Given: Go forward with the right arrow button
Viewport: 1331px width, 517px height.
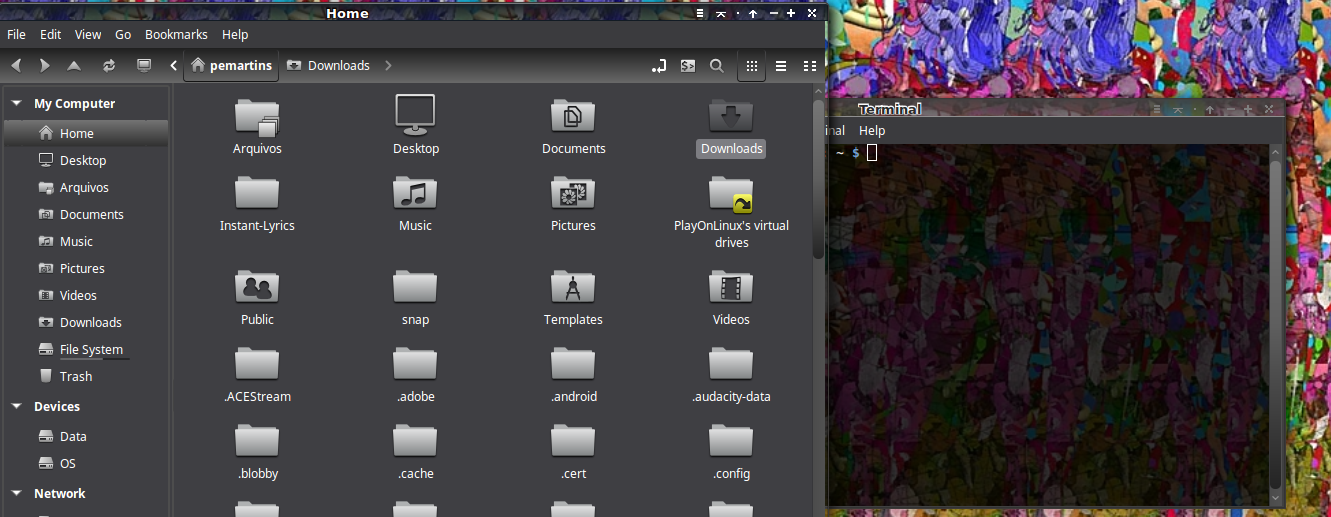Looking at the screenshot, I should pos(44,66).
